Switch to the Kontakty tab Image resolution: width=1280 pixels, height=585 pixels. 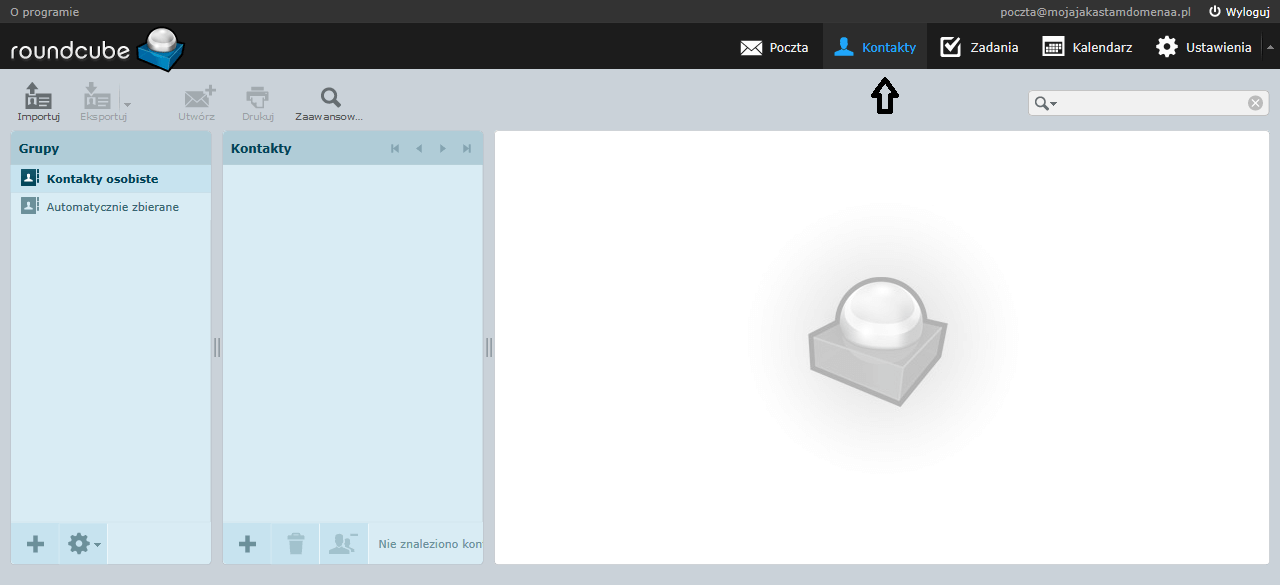(x=875, y=47)
